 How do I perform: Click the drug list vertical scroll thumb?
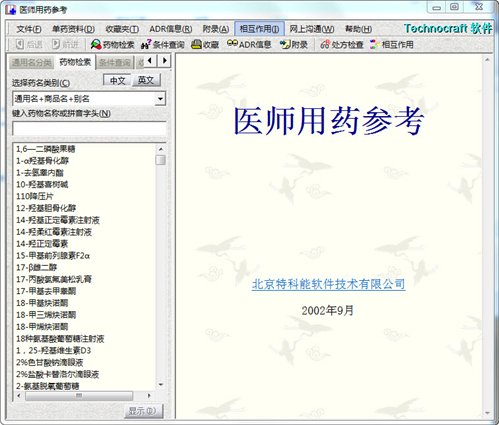(x=161, y=160)
